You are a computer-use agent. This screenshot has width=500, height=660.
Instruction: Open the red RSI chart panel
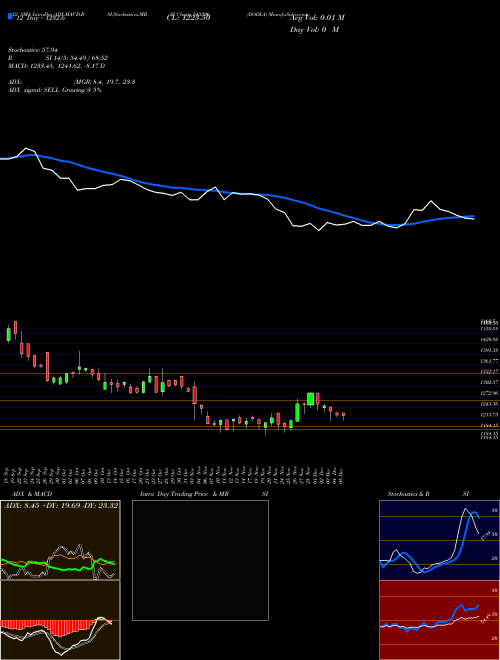coord(439,620)
